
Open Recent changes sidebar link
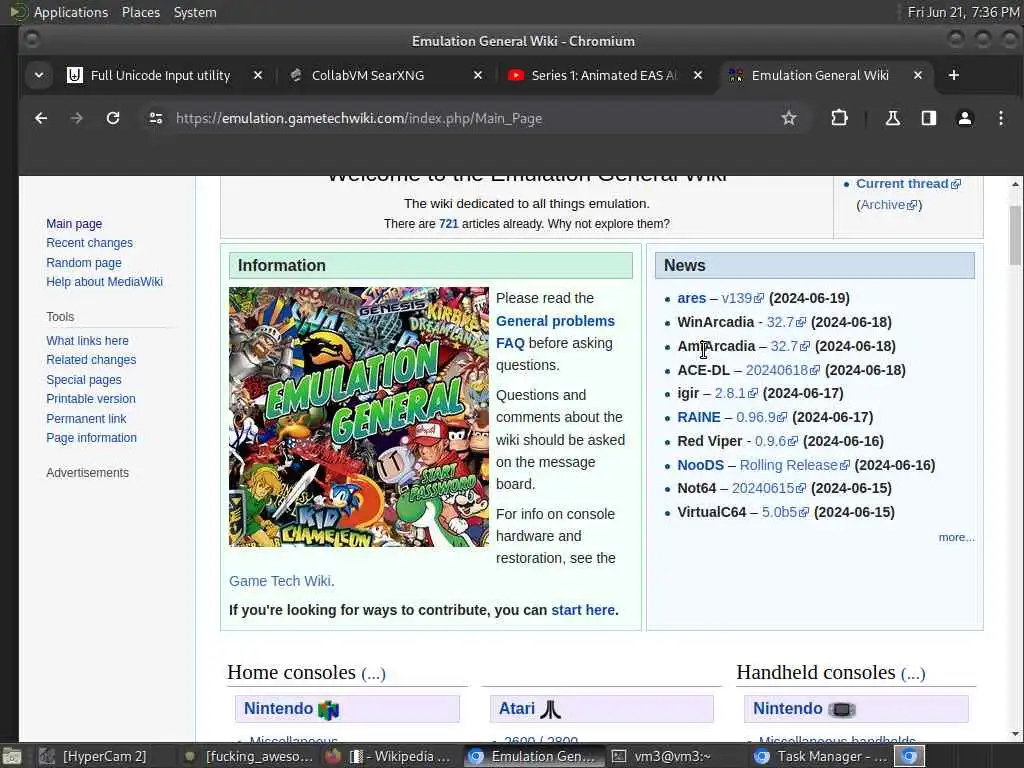(x=89, y=243)
